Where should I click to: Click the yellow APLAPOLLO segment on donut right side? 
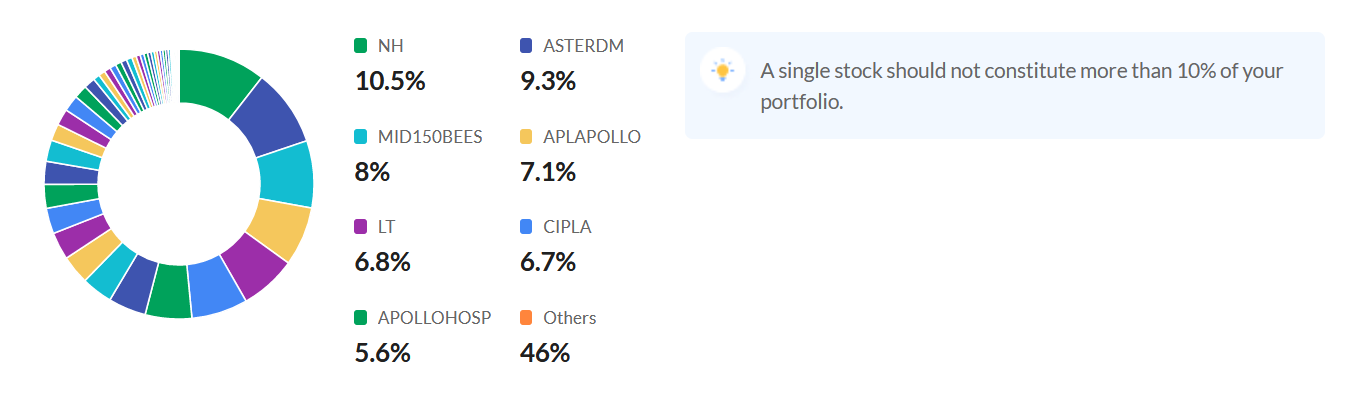(x=278, y=228)
